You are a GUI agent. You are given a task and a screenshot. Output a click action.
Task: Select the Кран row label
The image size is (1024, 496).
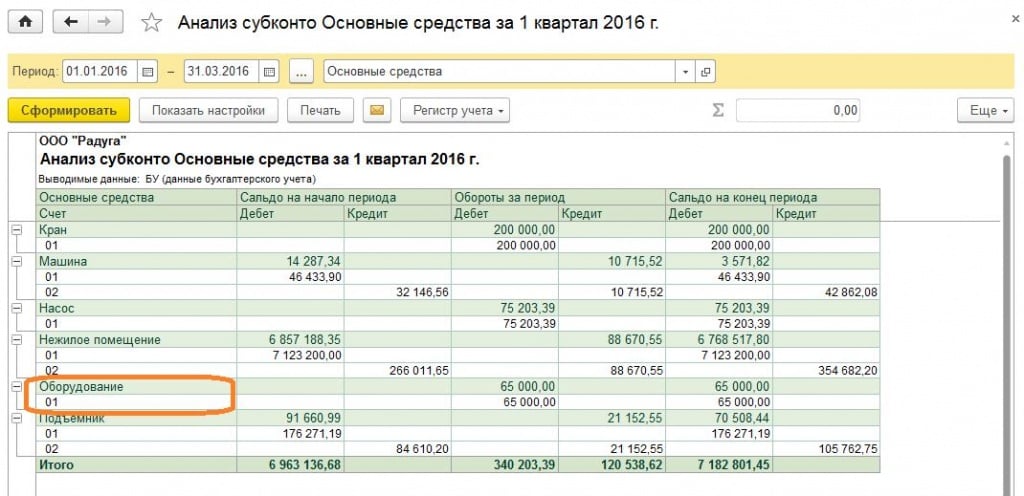[53, 230]
